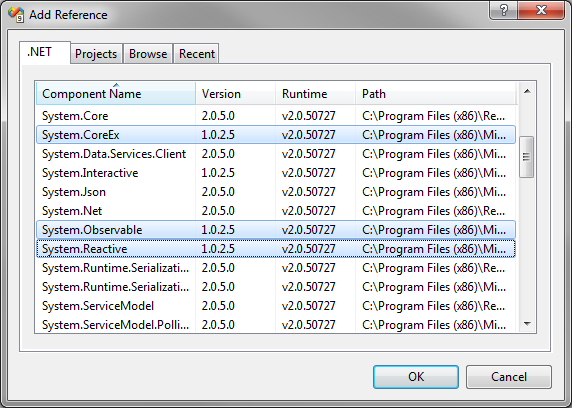572x408 pixels.
Task: Click the Help question mark button
Action: point(503,10)
